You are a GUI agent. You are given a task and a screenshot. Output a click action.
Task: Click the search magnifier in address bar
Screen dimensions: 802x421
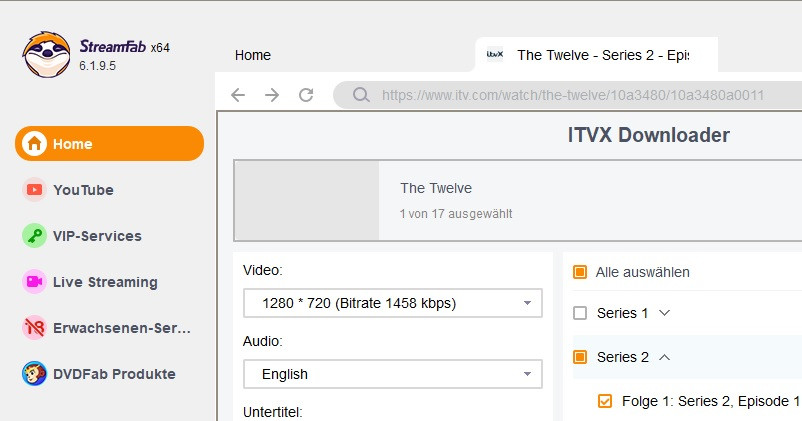click(361, 95)
